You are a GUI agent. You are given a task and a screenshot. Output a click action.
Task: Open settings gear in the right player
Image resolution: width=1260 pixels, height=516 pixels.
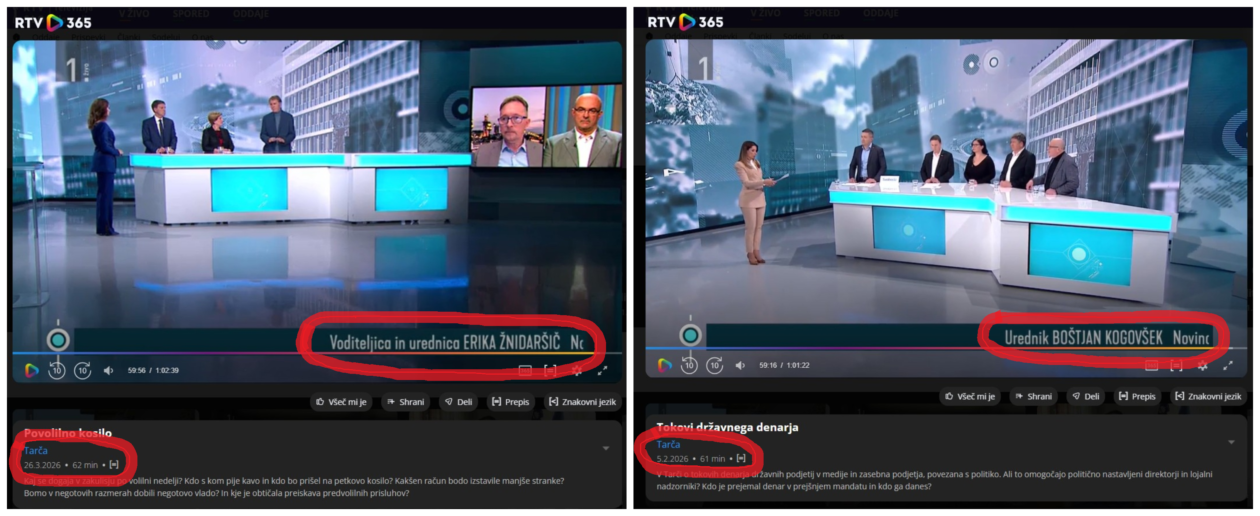[1202, 366]
